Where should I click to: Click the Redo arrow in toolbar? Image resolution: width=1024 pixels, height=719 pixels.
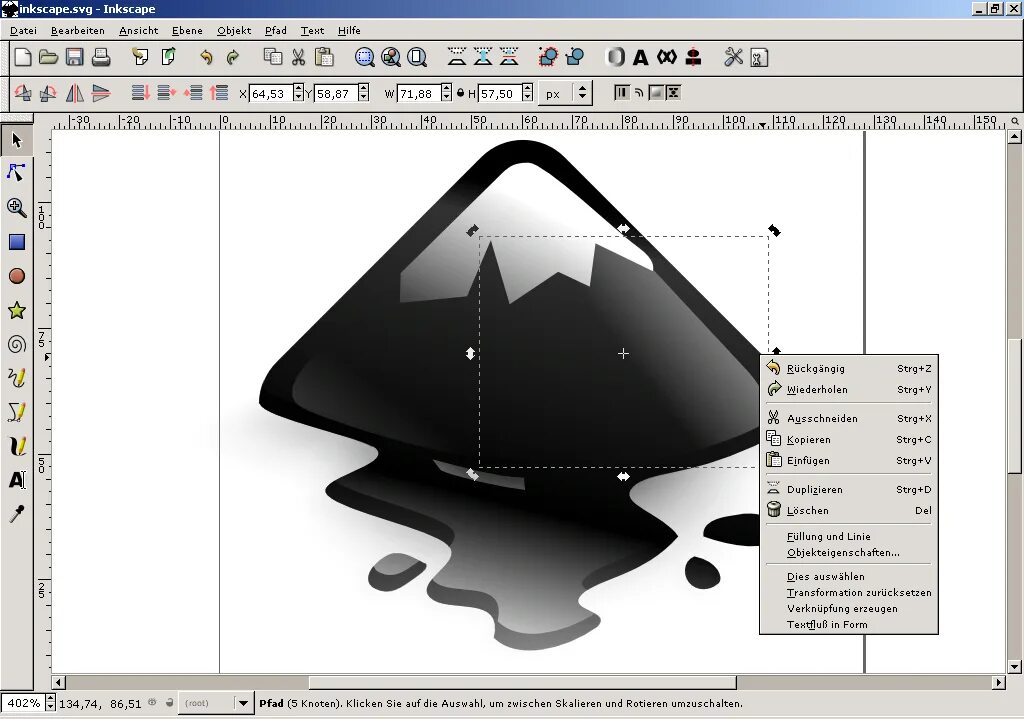(232, 57)
